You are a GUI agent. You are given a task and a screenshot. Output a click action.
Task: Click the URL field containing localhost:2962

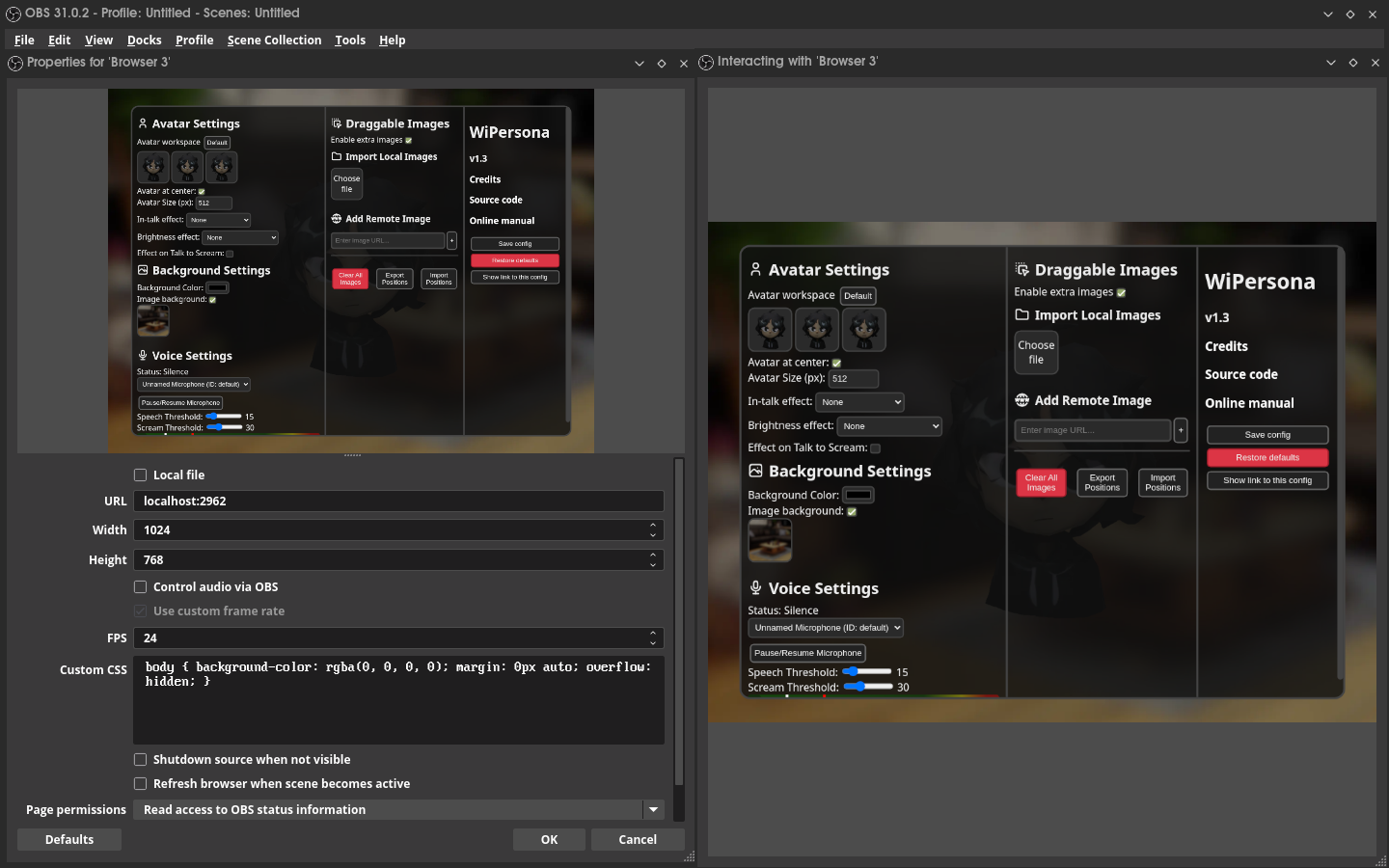point(399,502)
